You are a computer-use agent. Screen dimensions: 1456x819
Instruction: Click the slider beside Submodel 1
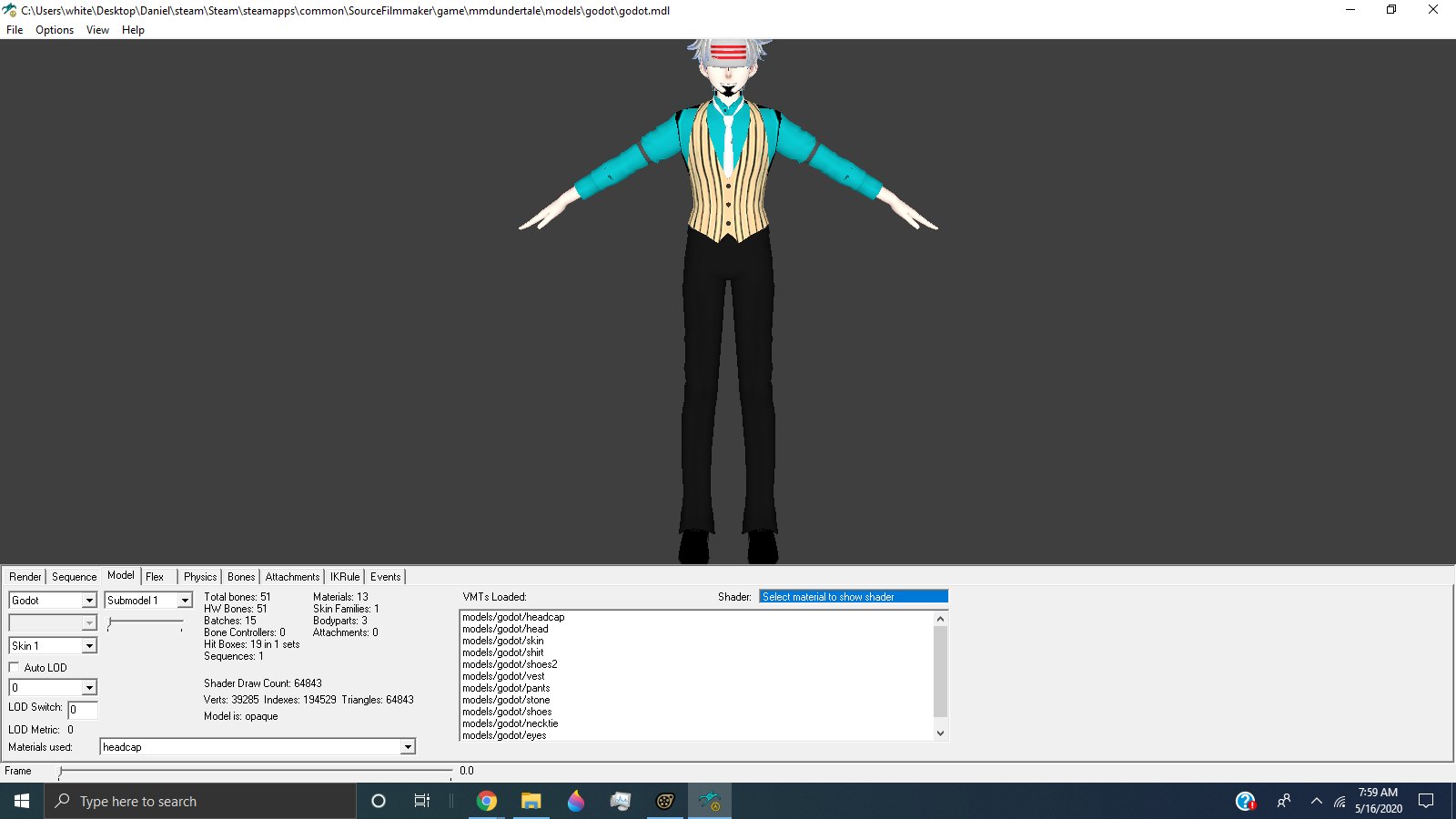tap(146, 623)
